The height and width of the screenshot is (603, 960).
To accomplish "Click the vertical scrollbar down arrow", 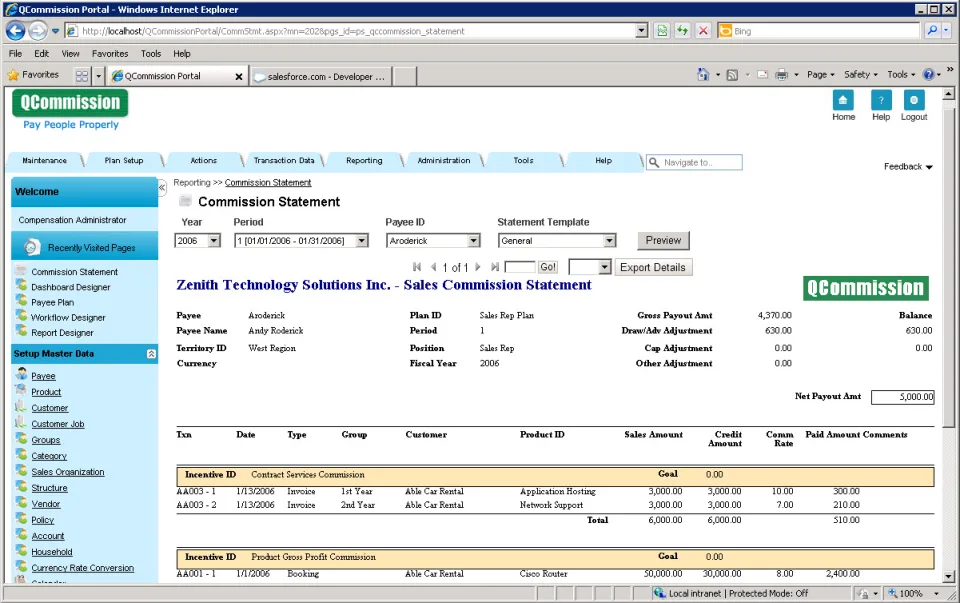I will click(948, 577).
